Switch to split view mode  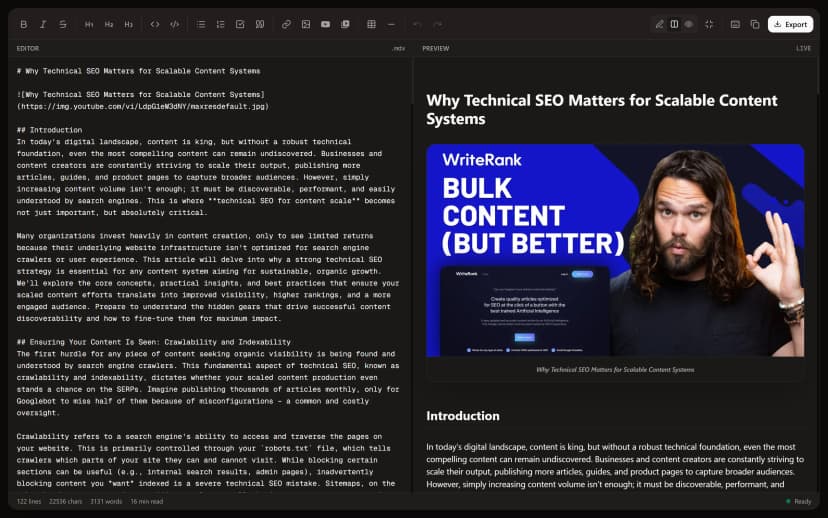click(674, 24)
